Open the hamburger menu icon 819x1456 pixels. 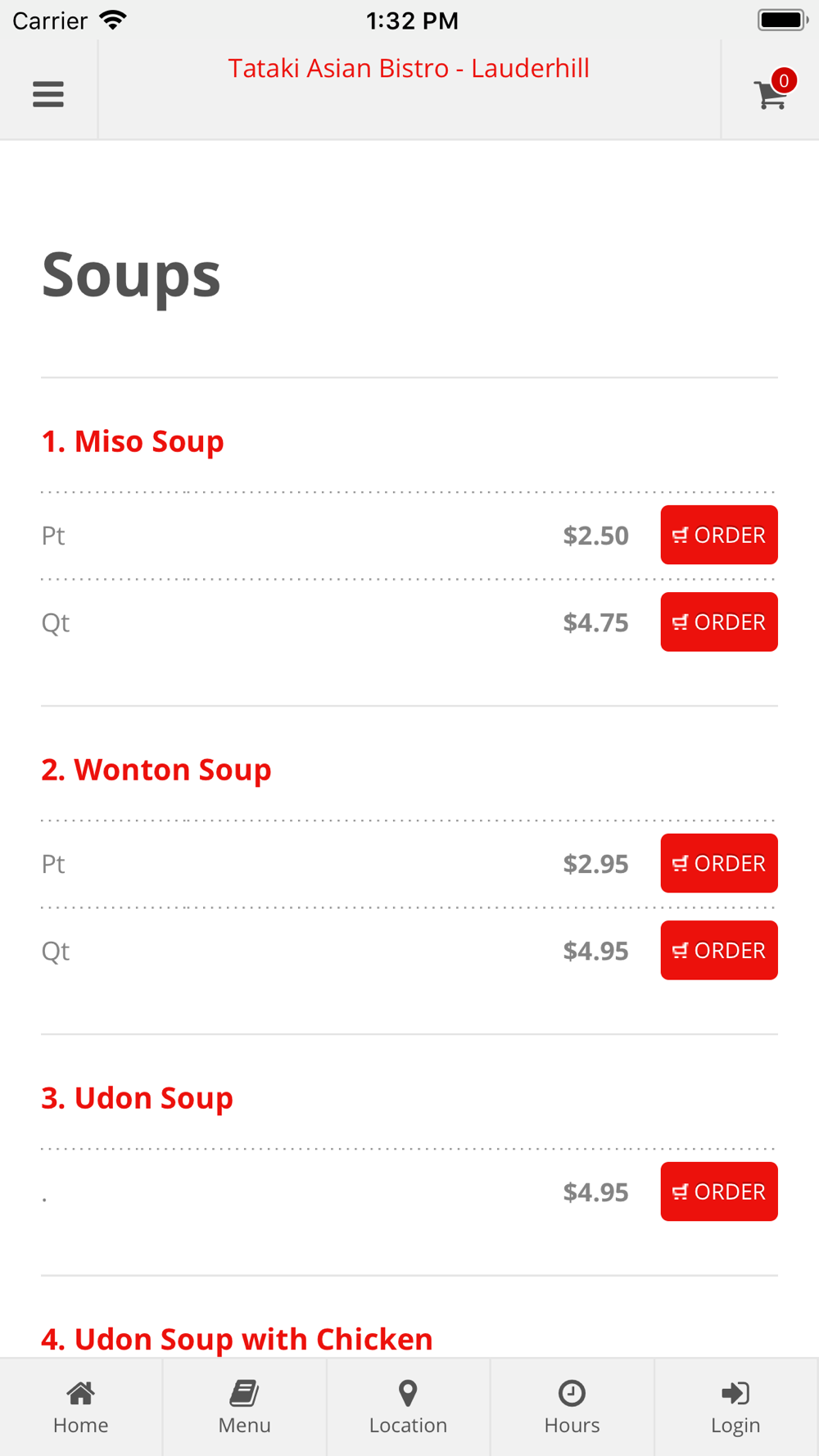pyautogui.click(x=48, y=94)
